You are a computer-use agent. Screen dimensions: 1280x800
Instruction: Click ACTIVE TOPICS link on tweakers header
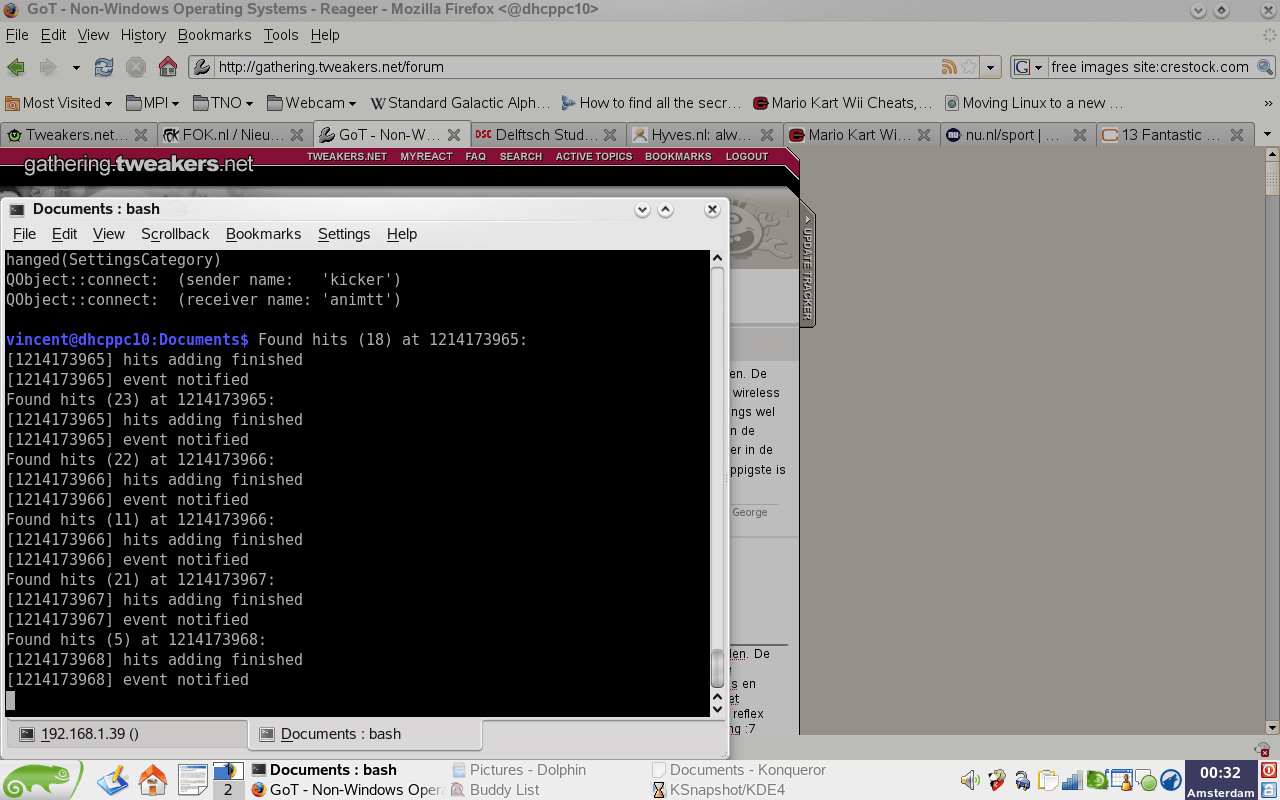pos(594,157)
